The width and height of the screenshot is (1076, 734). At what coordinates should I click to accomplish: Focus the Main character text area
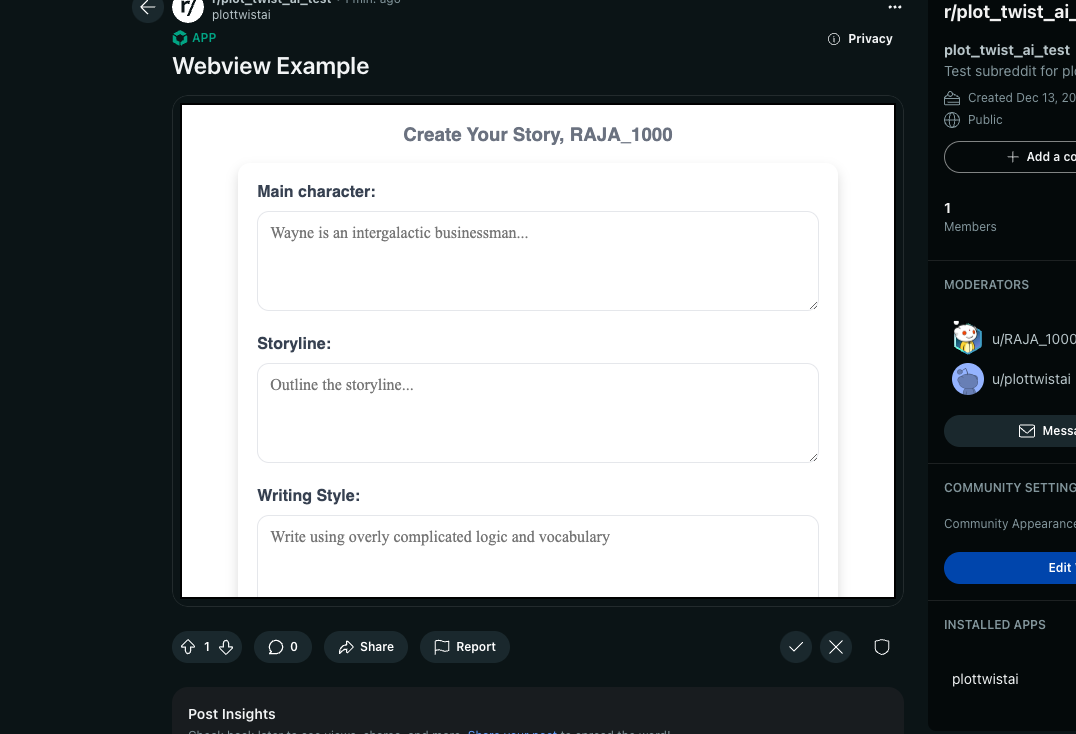(538, 261)
